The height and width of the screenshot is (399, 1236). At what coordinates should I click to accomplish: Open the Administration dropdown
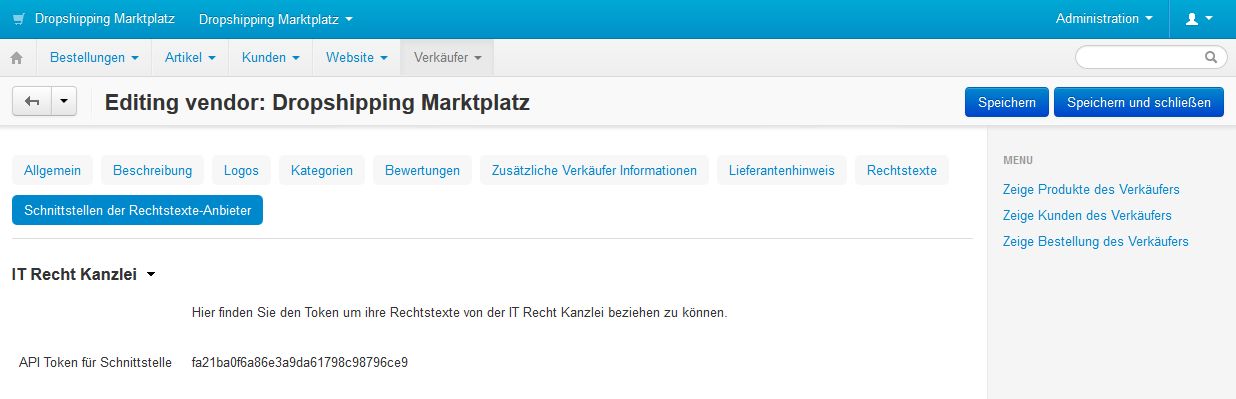(1104, 19)
